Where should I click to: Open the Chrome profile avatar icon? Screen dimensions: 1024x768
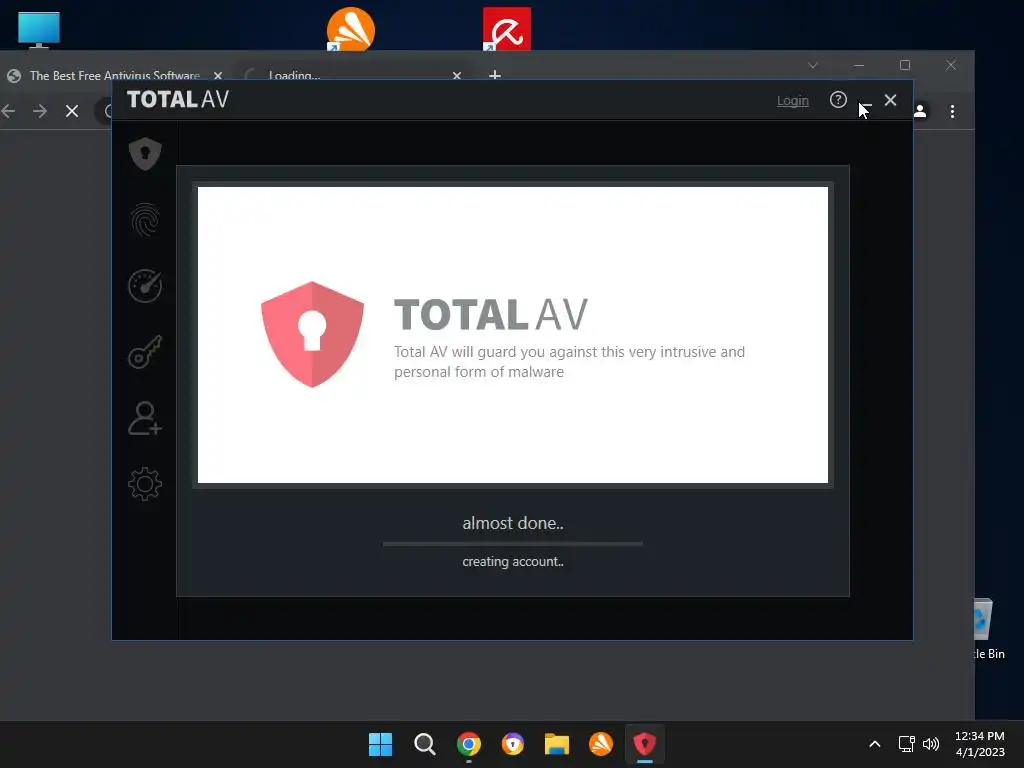tap(920, 111)
